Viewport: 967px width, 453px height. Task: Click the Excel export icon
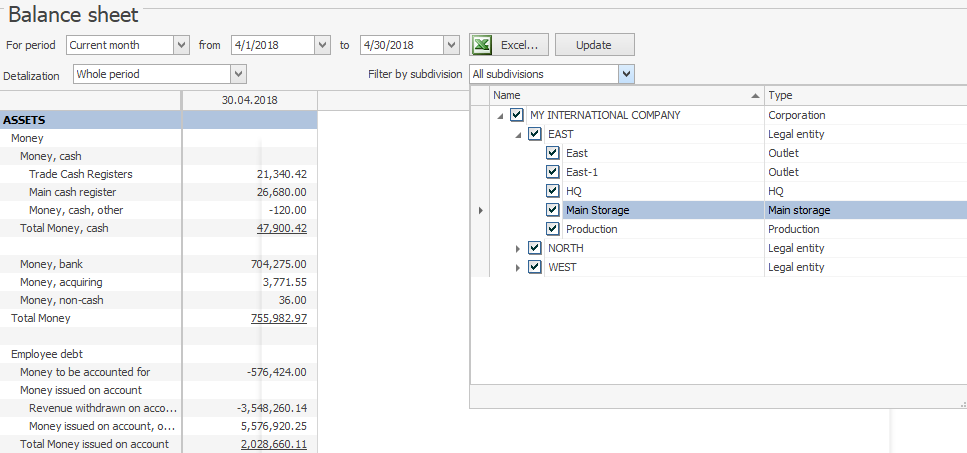pyautogui.click(x=482, y=45)
